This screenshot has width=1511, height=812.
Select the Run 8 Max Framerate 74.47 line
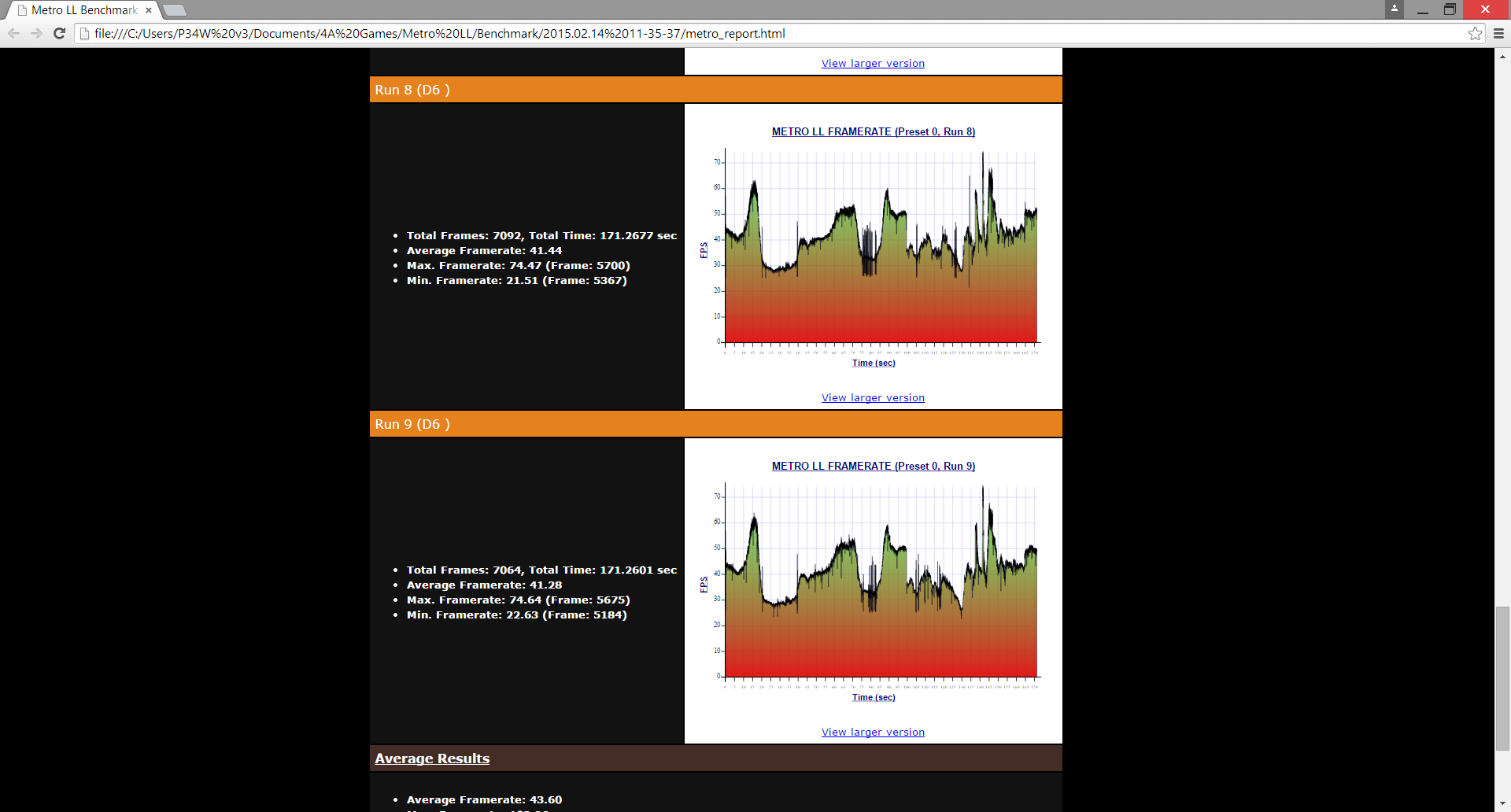(518, 265)
